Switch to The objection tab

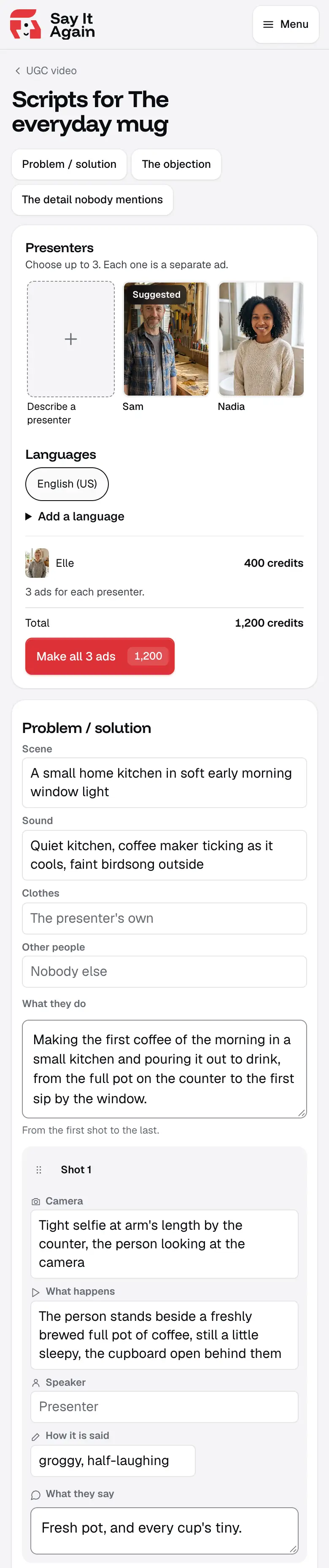point(176,164)
